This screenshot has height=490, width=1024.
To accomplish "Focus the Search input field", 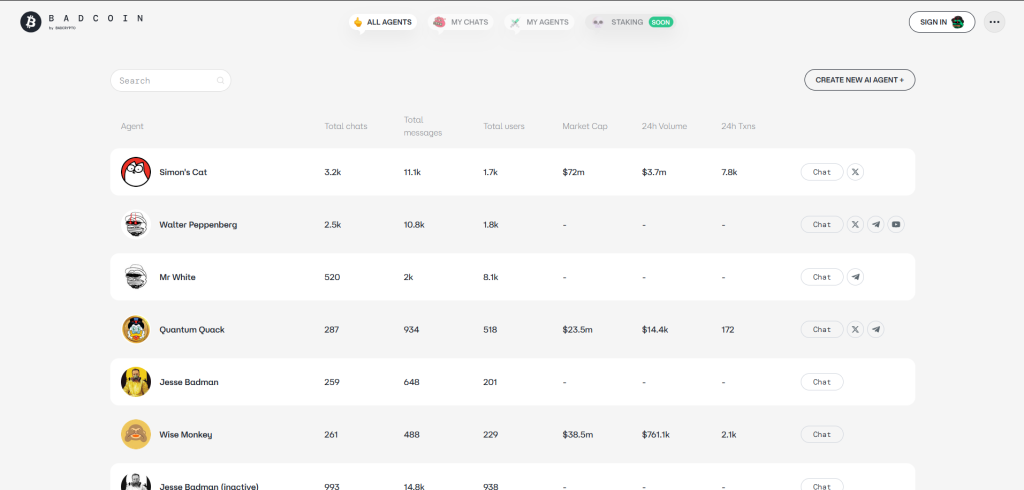I will tap(170, 80).
